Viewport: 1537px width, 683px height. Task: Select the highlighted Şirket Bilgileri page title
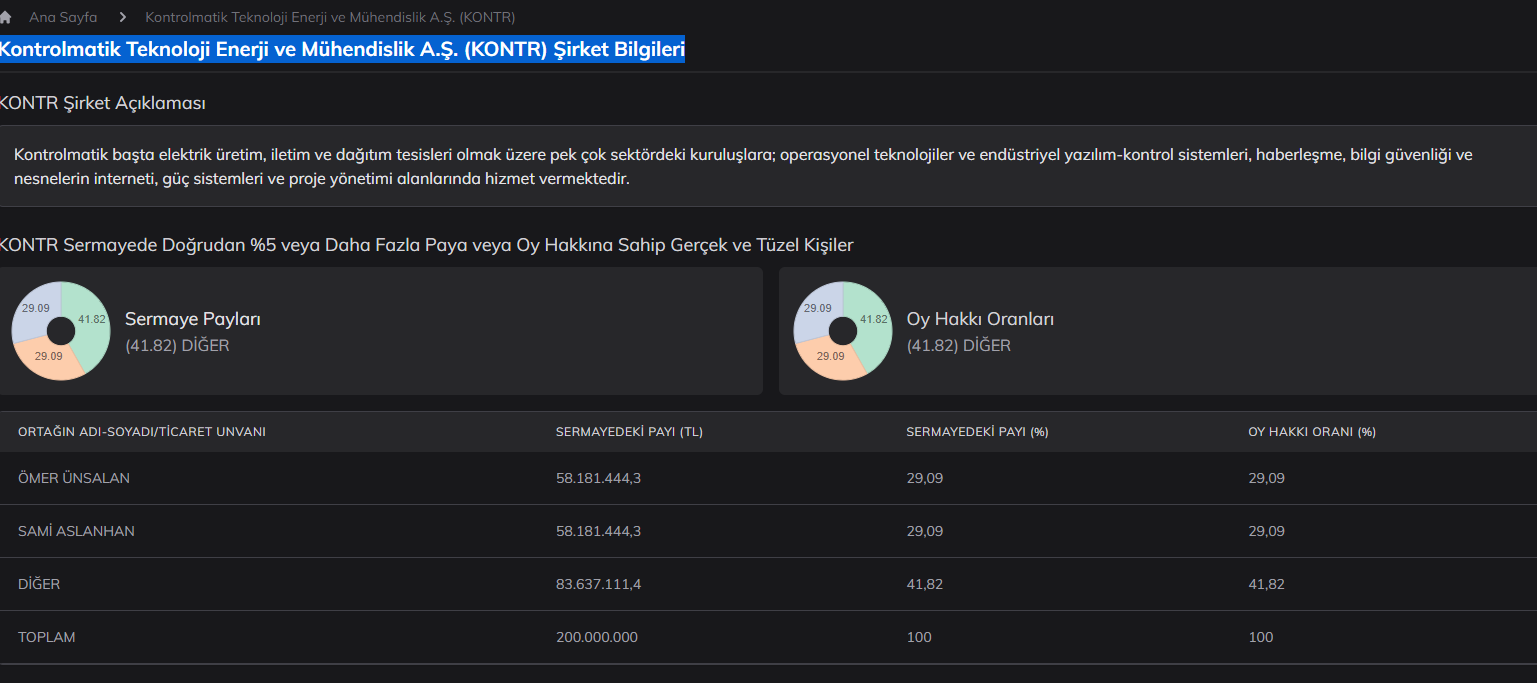point(342,50)
